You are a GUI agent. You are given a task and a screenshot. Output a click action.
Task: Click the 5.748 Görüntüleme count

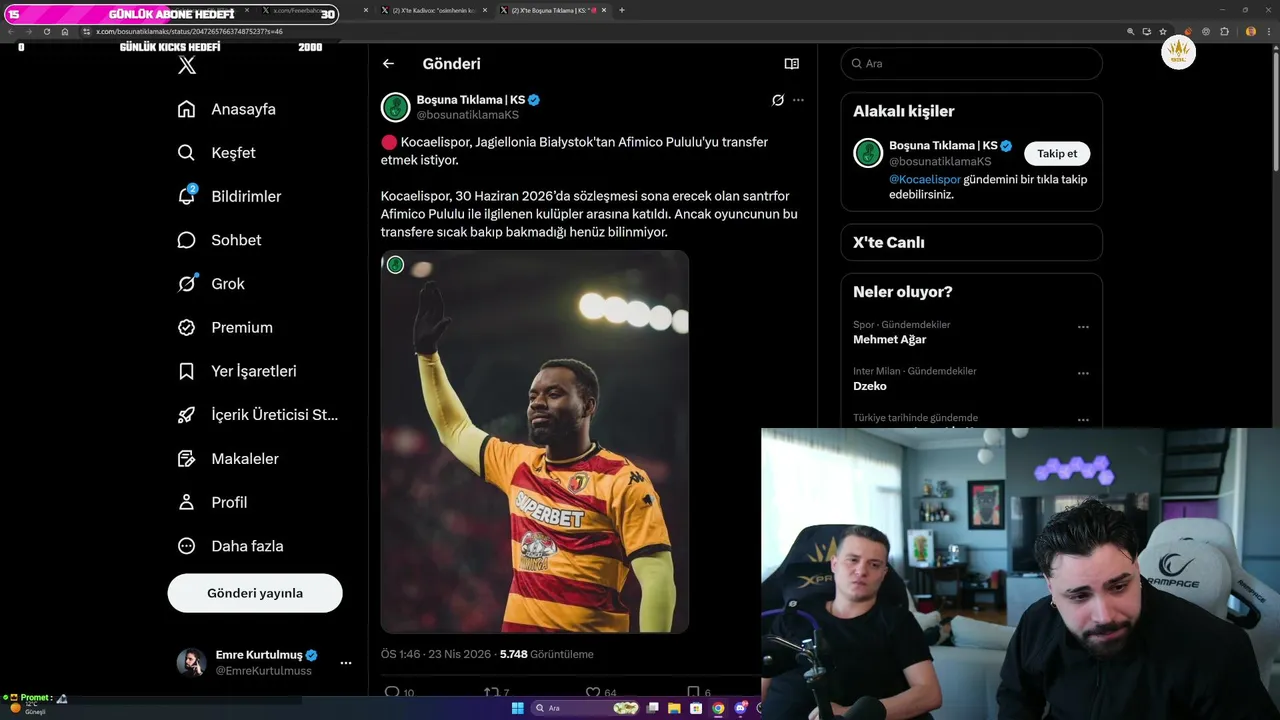547,654
